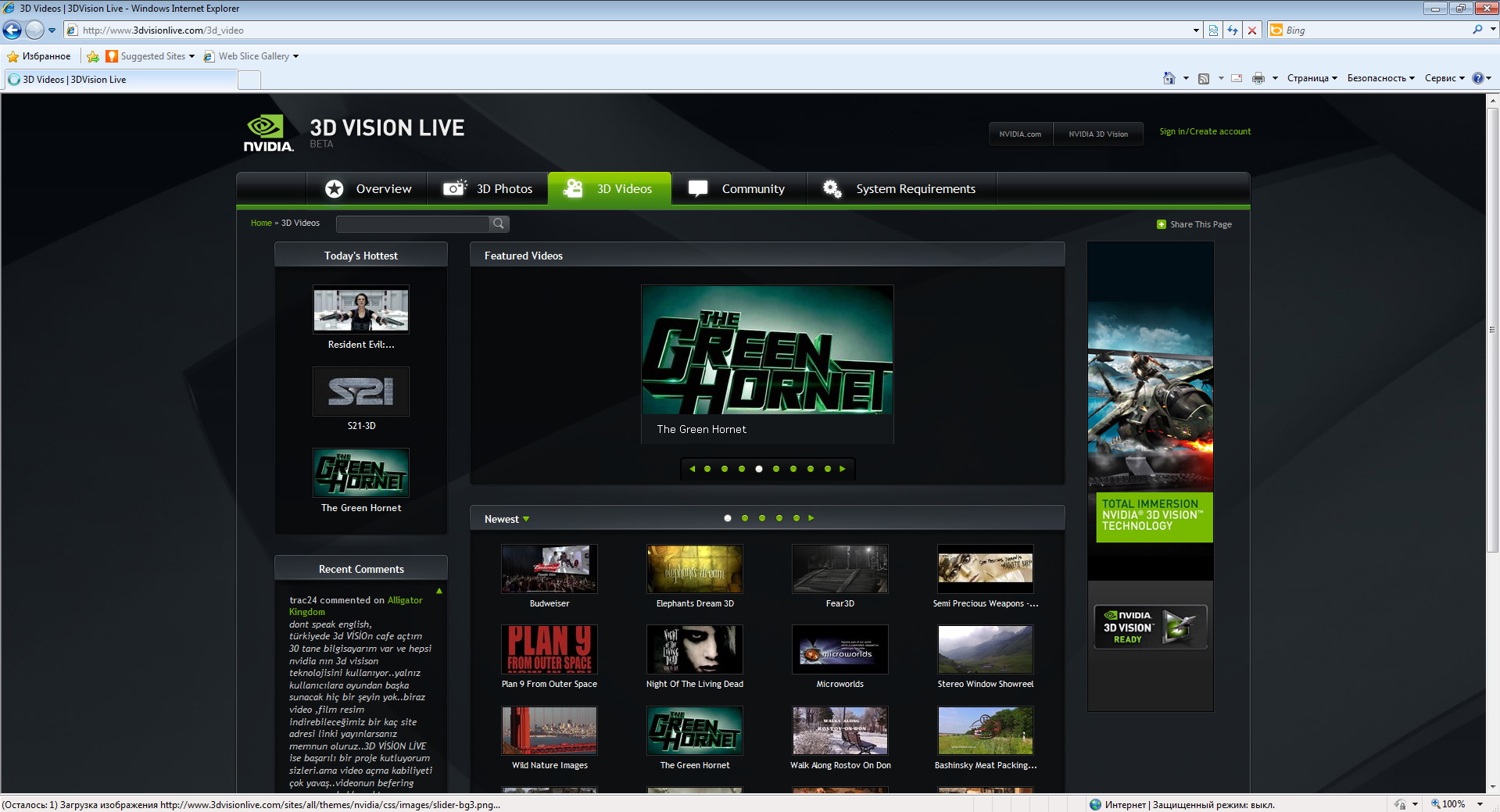Open the Plan 9 From Outer Space thumbnail
Screen dimensions: 1500x812
point(550,649)
